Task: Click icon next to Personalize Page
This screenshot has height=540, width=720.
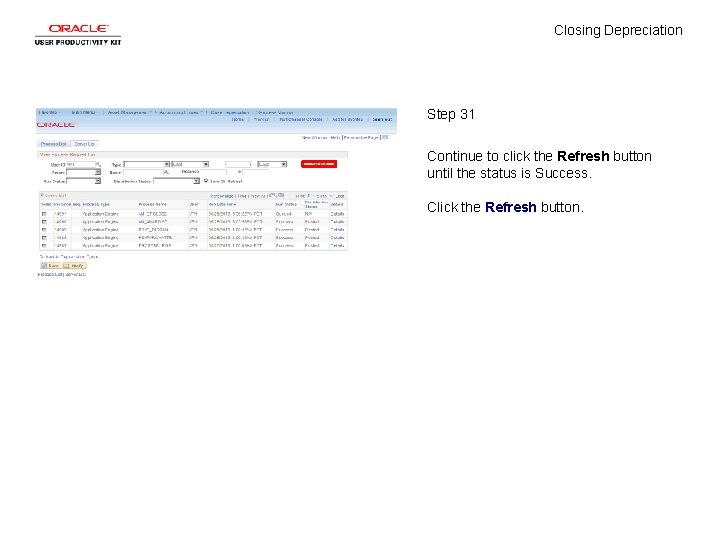Action: pyautogui.click(x=385, y=137)
